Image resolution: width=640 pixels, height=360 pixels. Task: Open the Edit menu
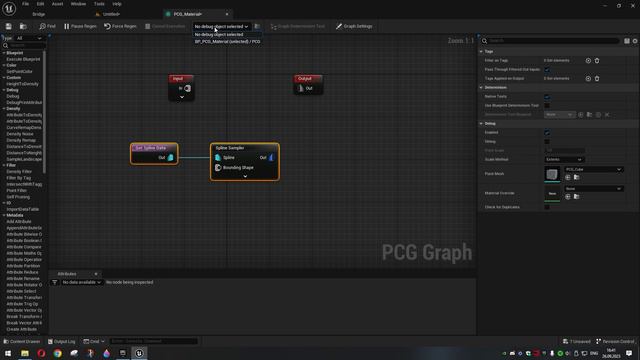click(40, 4)
